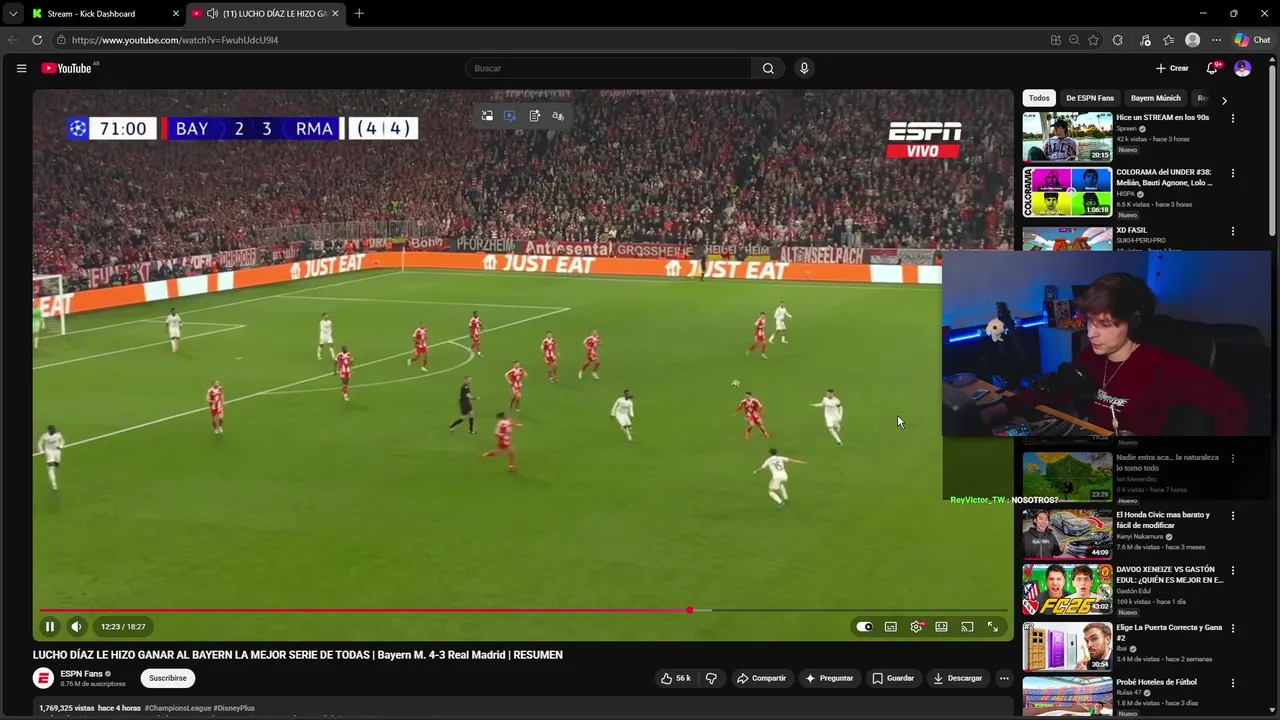Expand next filter chips with arrow
Image resolution: width=1280 pixels, height=720 pixels.
pos(1224,99)
